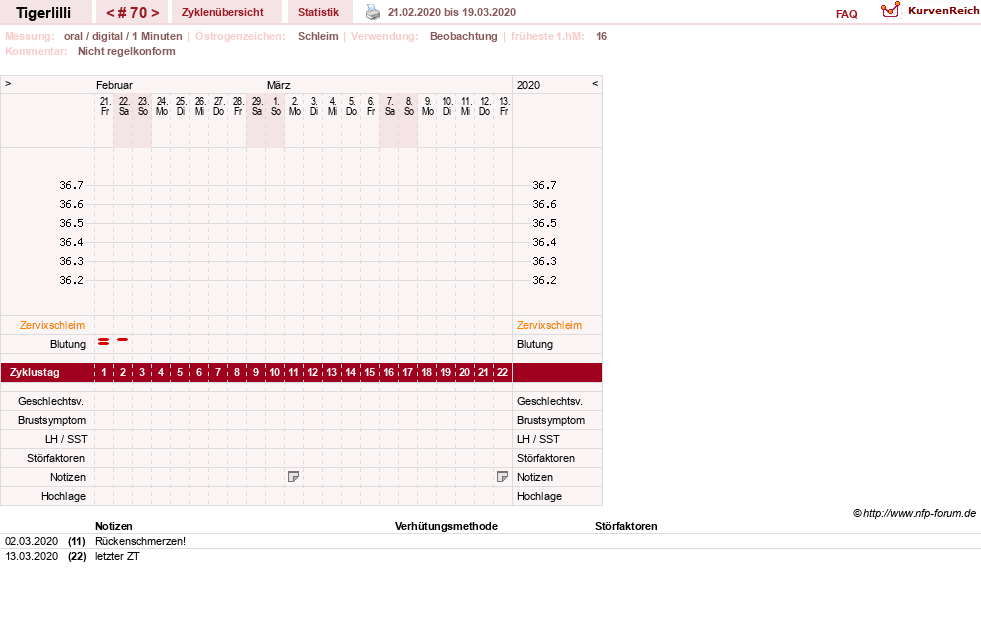Click note text 'Rückenschmerzen!'

point(140,541)
